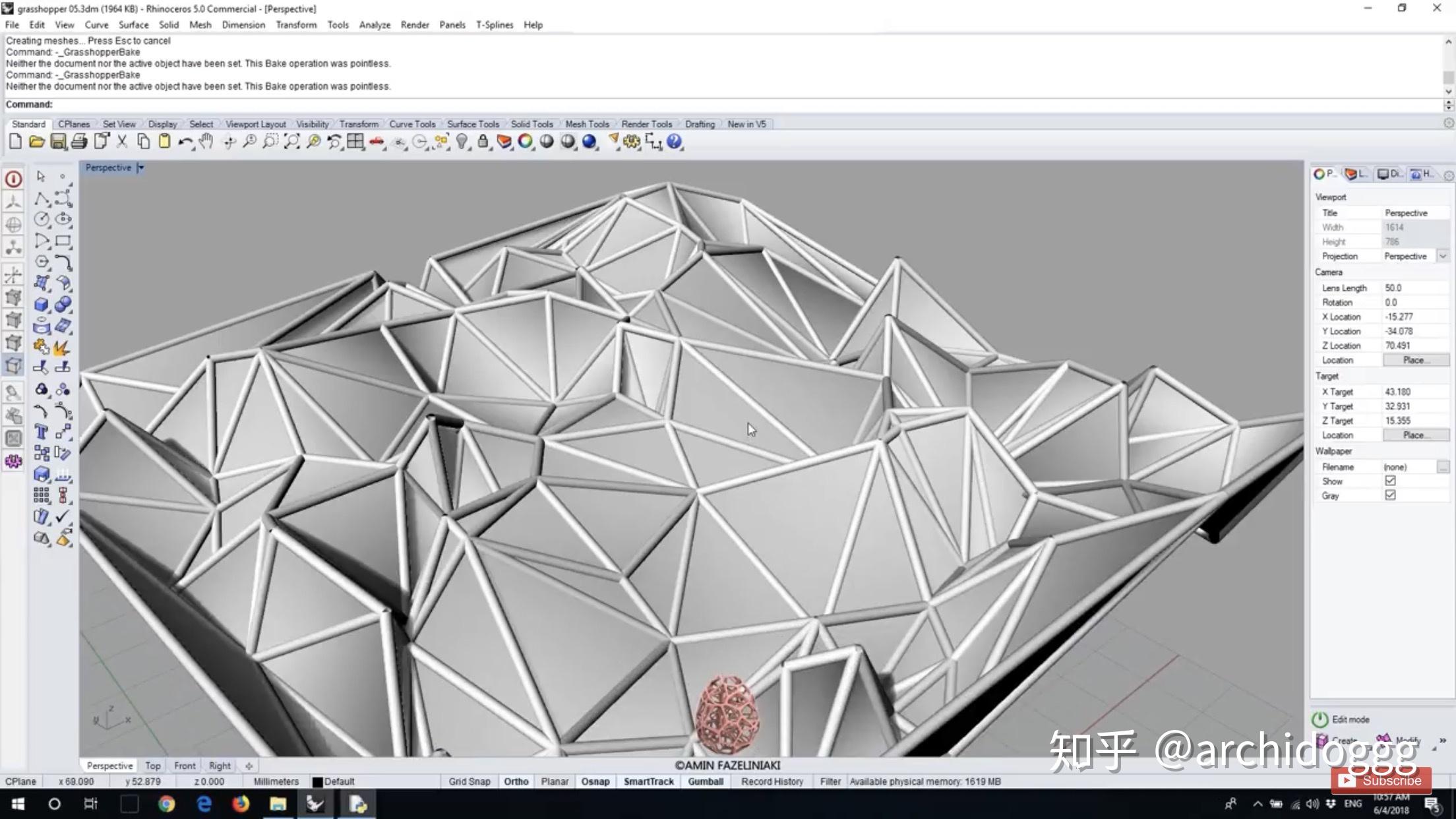1456x819 pixels.
Task: Open the T-Splines menu
Action: (x=495, y=25)
